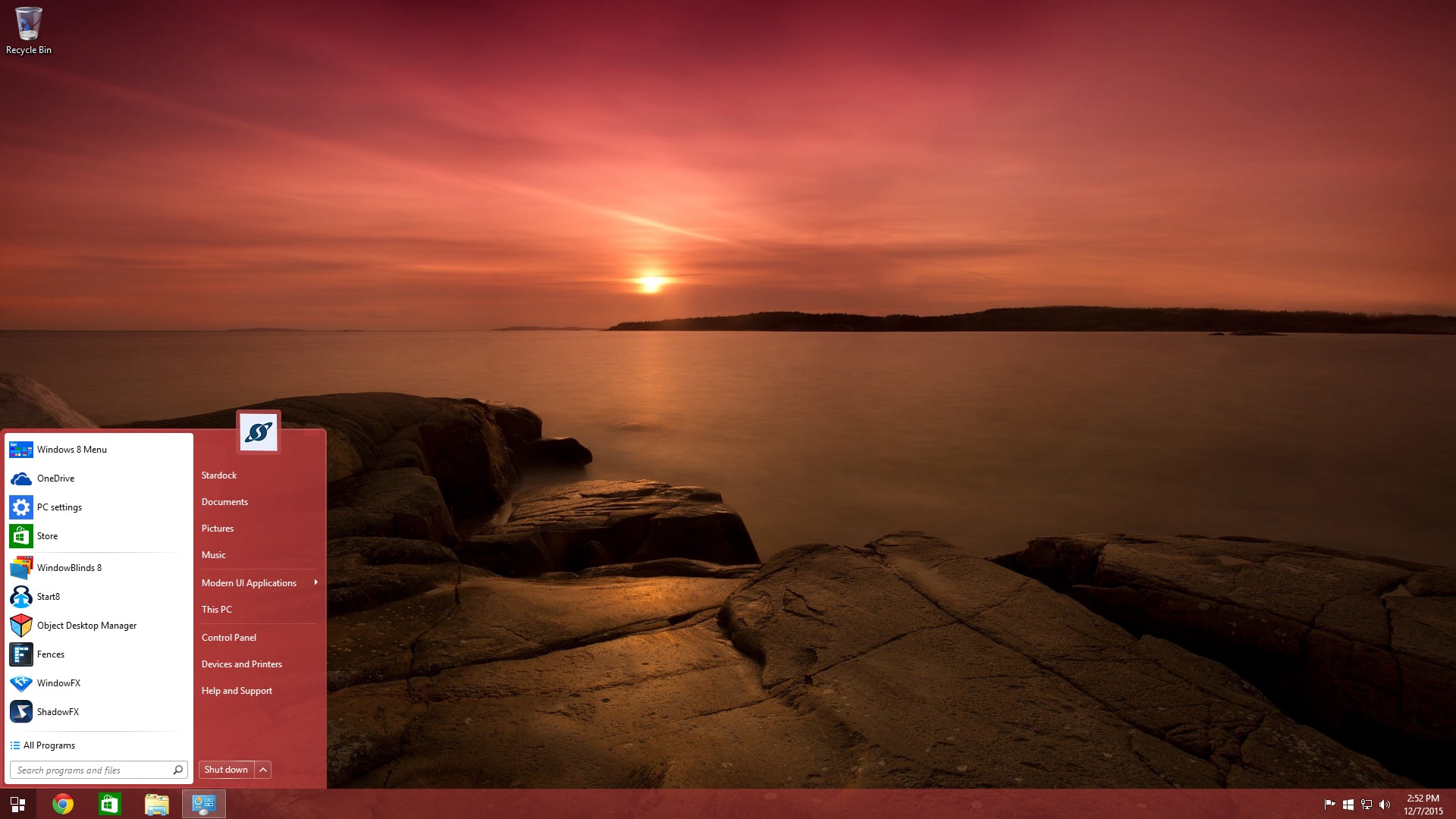The image size is (1456, 819).
Task: Launch the ShadowFX icon
Action: click(21, 712)
